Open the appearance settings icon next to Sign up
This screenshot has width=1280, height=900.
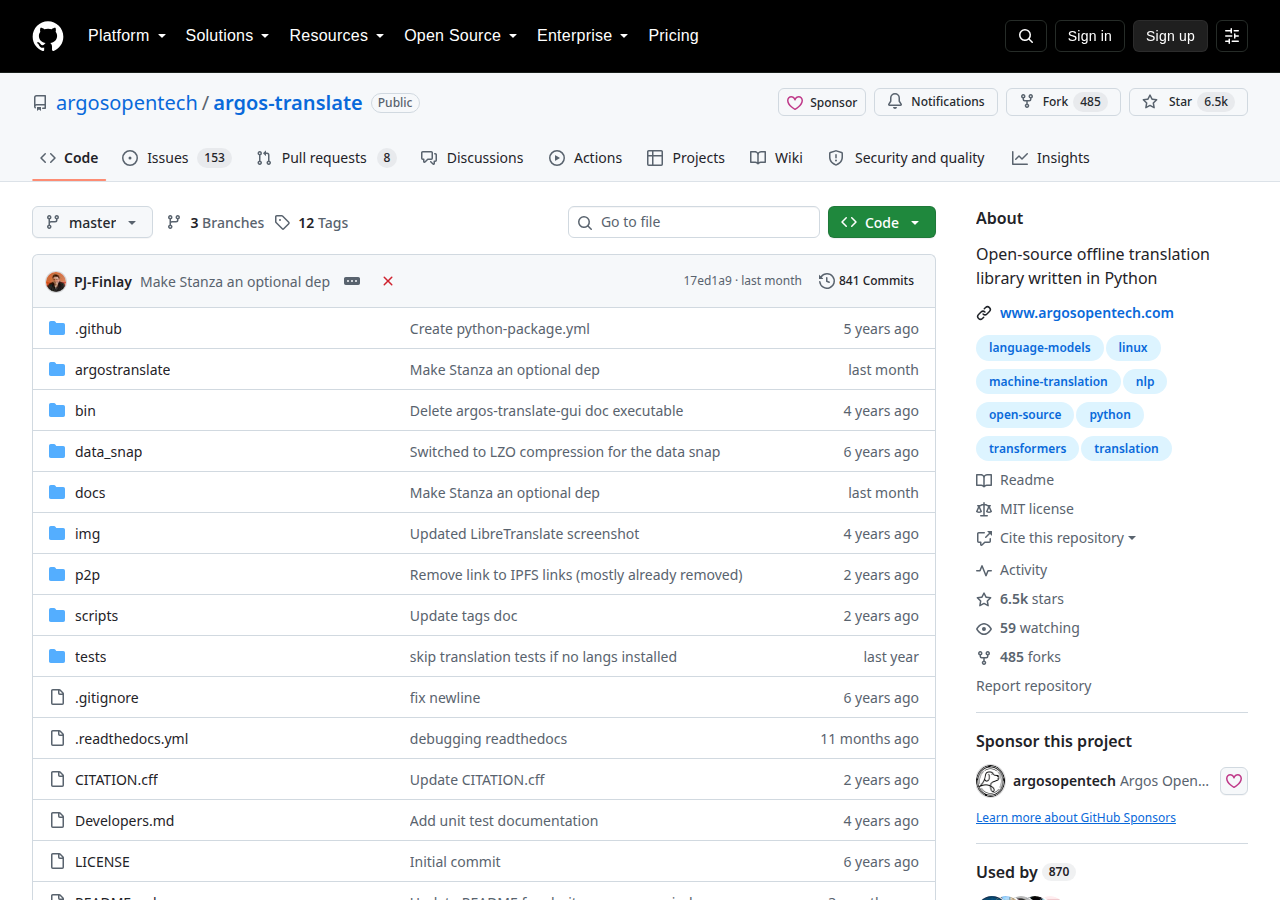(1232, 36)
